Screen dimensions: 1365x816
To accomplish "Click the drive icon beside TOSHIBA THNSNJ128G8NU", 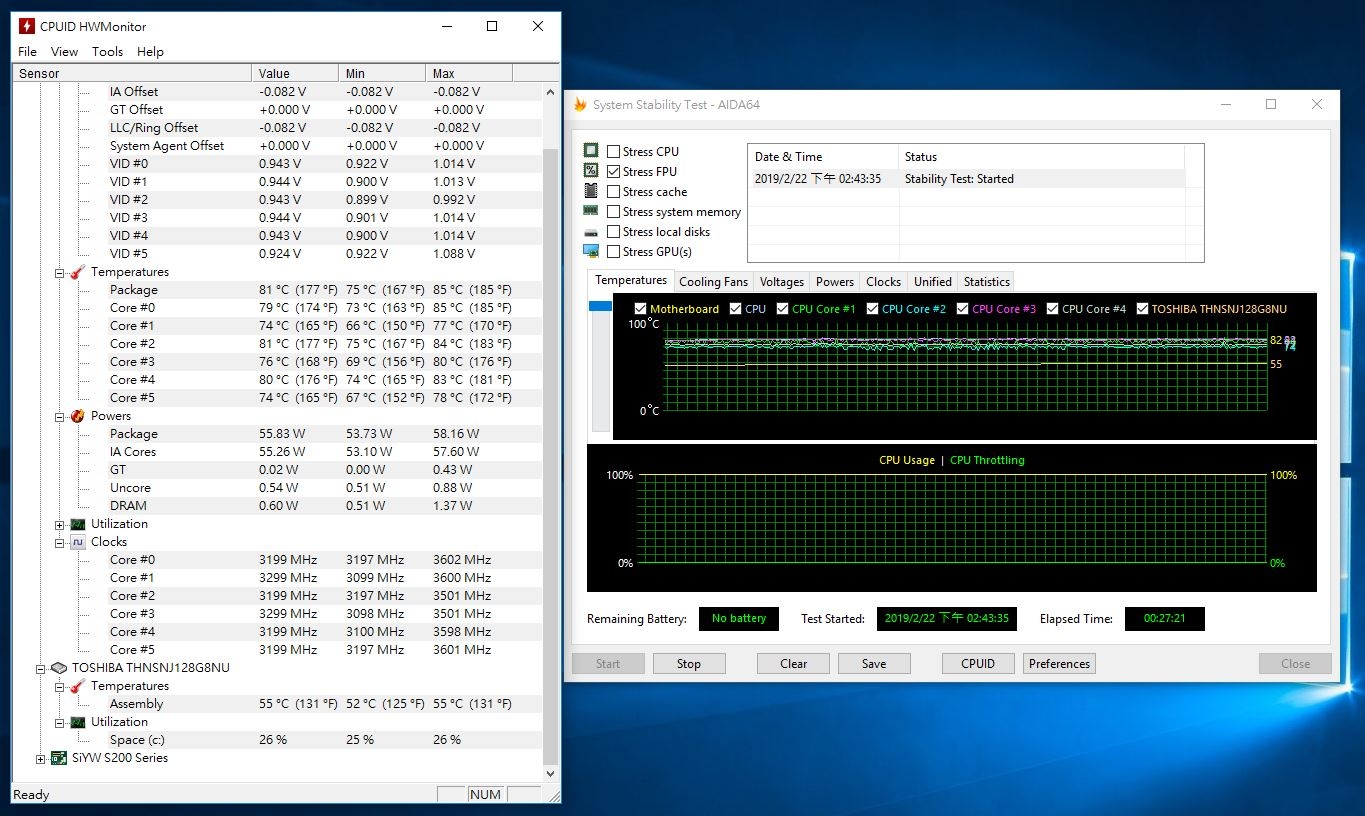I will click(x=59, y=668).
